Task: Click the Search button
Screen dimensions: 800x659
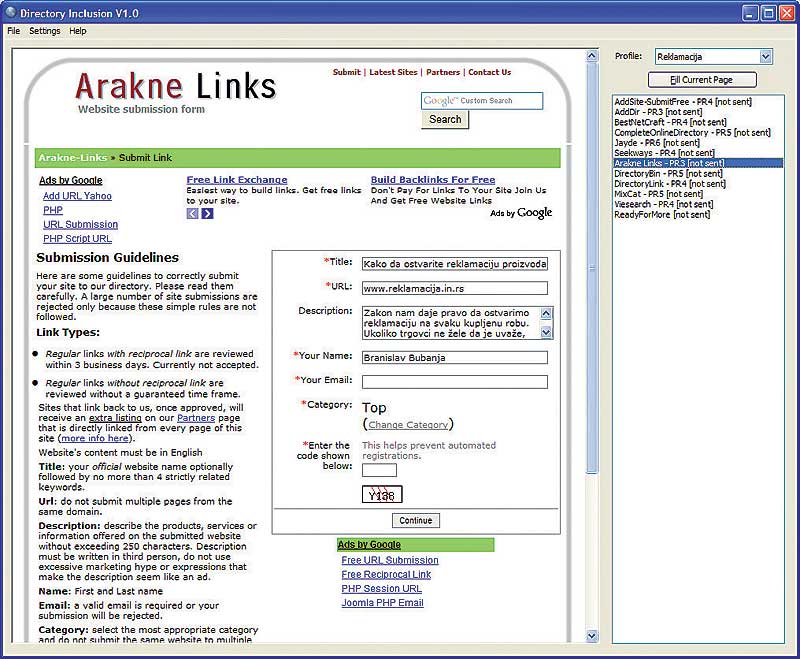Action: [x=445, y=119]
